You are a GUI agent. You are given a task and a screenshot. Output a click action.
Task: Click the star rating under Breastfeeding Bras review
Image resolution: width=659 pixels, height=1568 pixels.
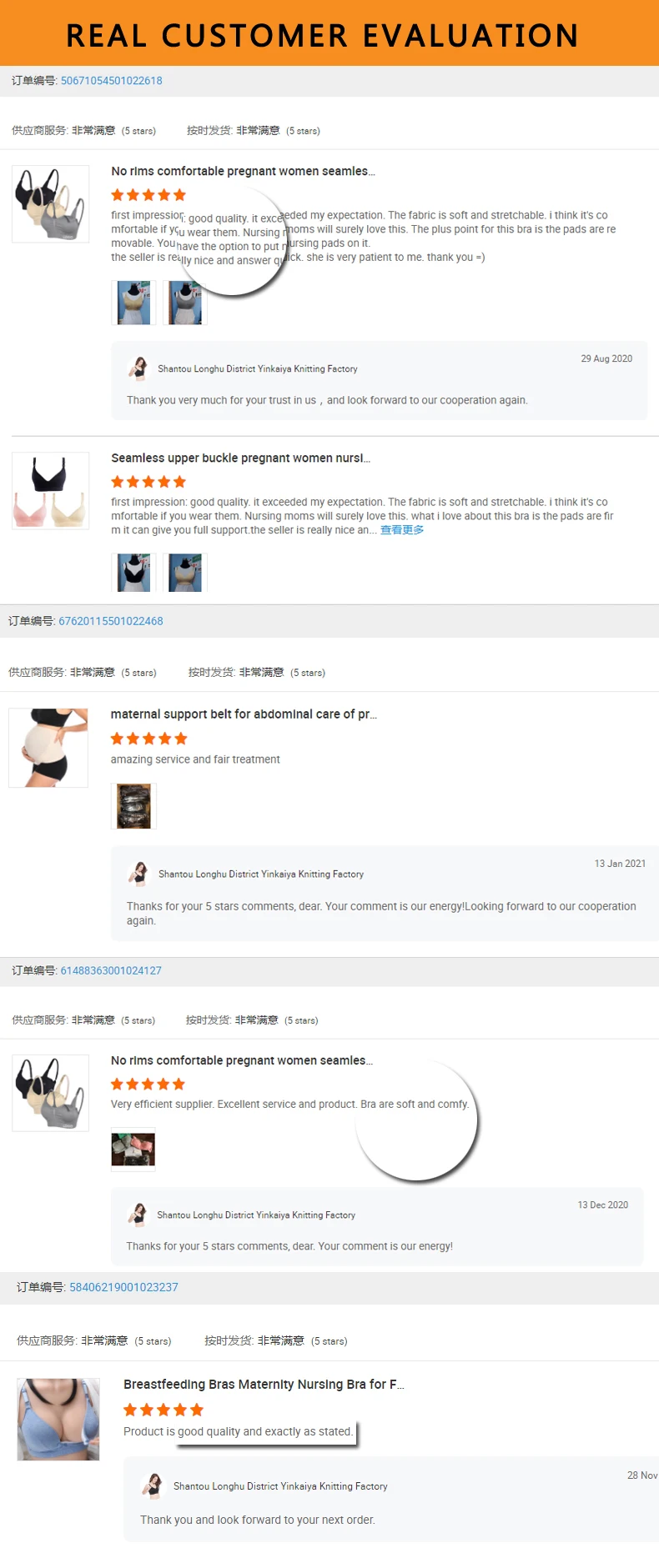pos(163,1410)
